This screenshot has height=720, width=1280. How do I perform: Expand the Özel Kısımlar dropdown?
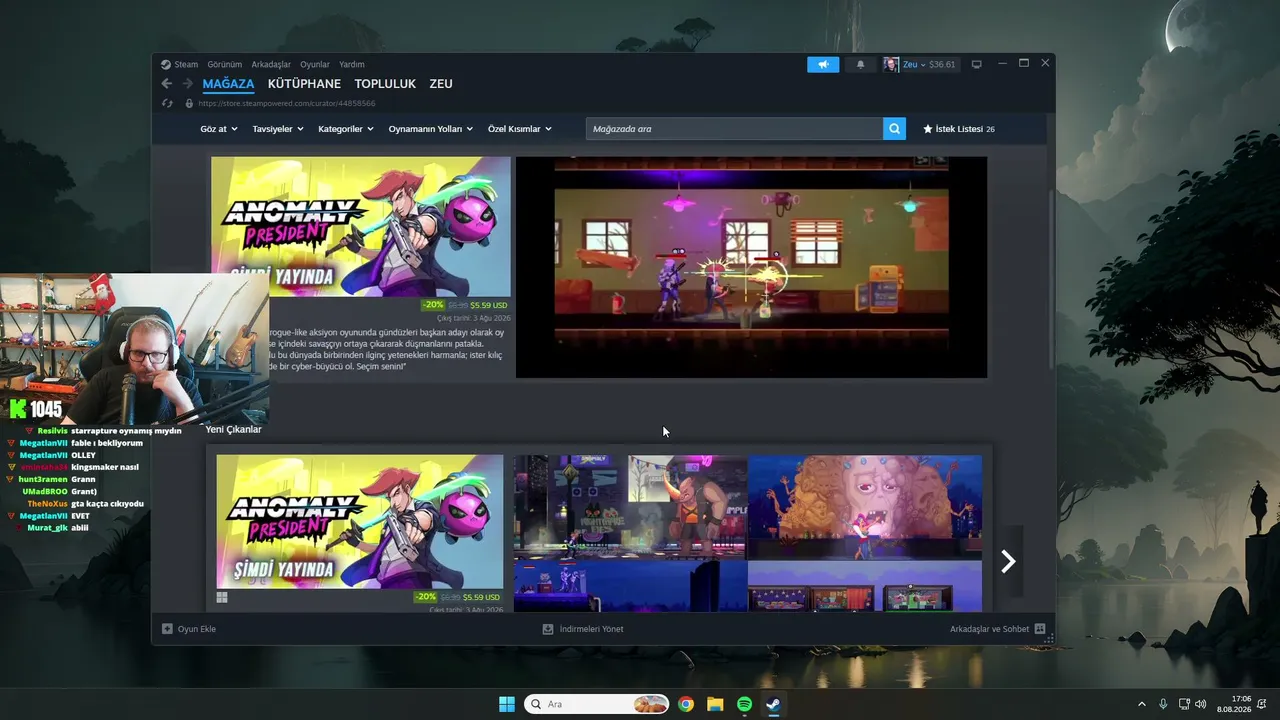(x=520, y=129)
